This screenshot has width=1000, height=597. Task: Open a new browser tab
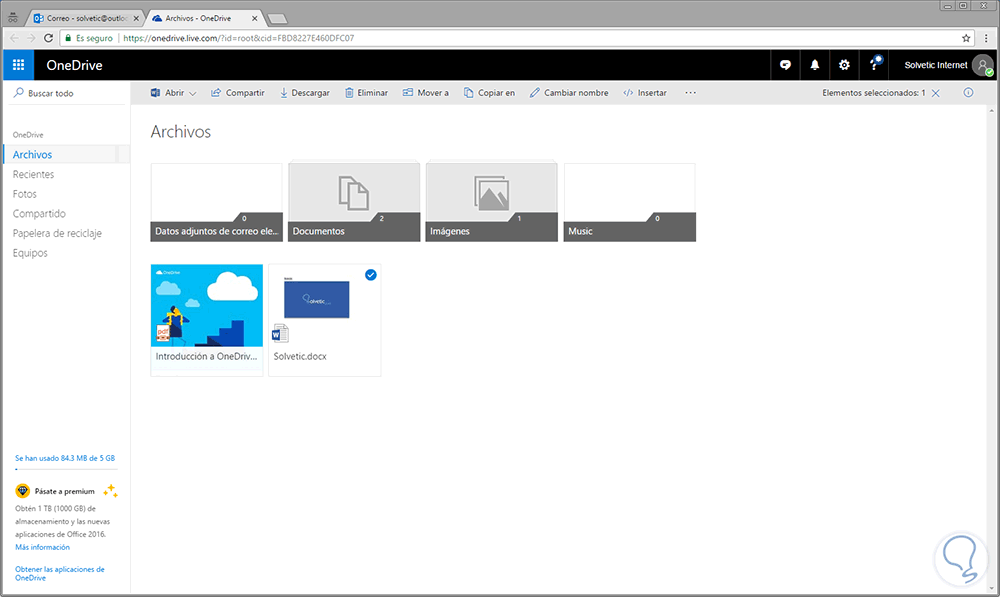pos(277,18)
